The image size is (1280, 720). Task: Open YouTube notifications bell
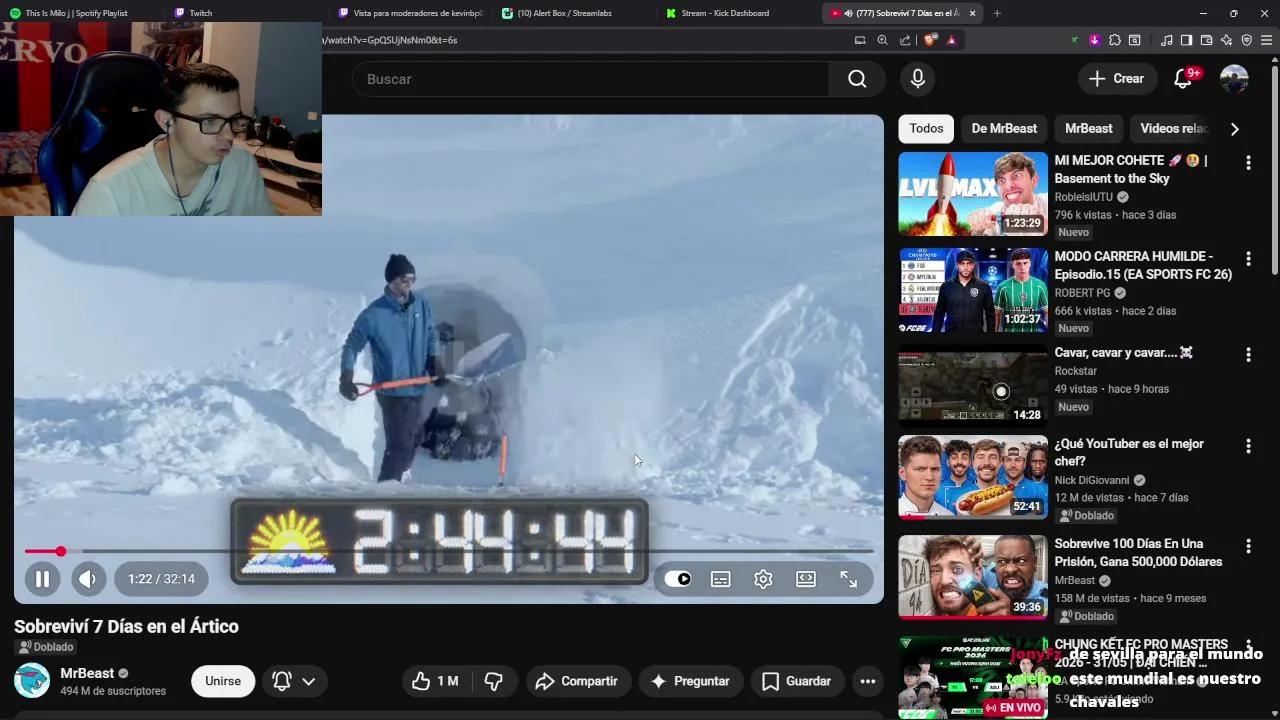(1183, 79)
